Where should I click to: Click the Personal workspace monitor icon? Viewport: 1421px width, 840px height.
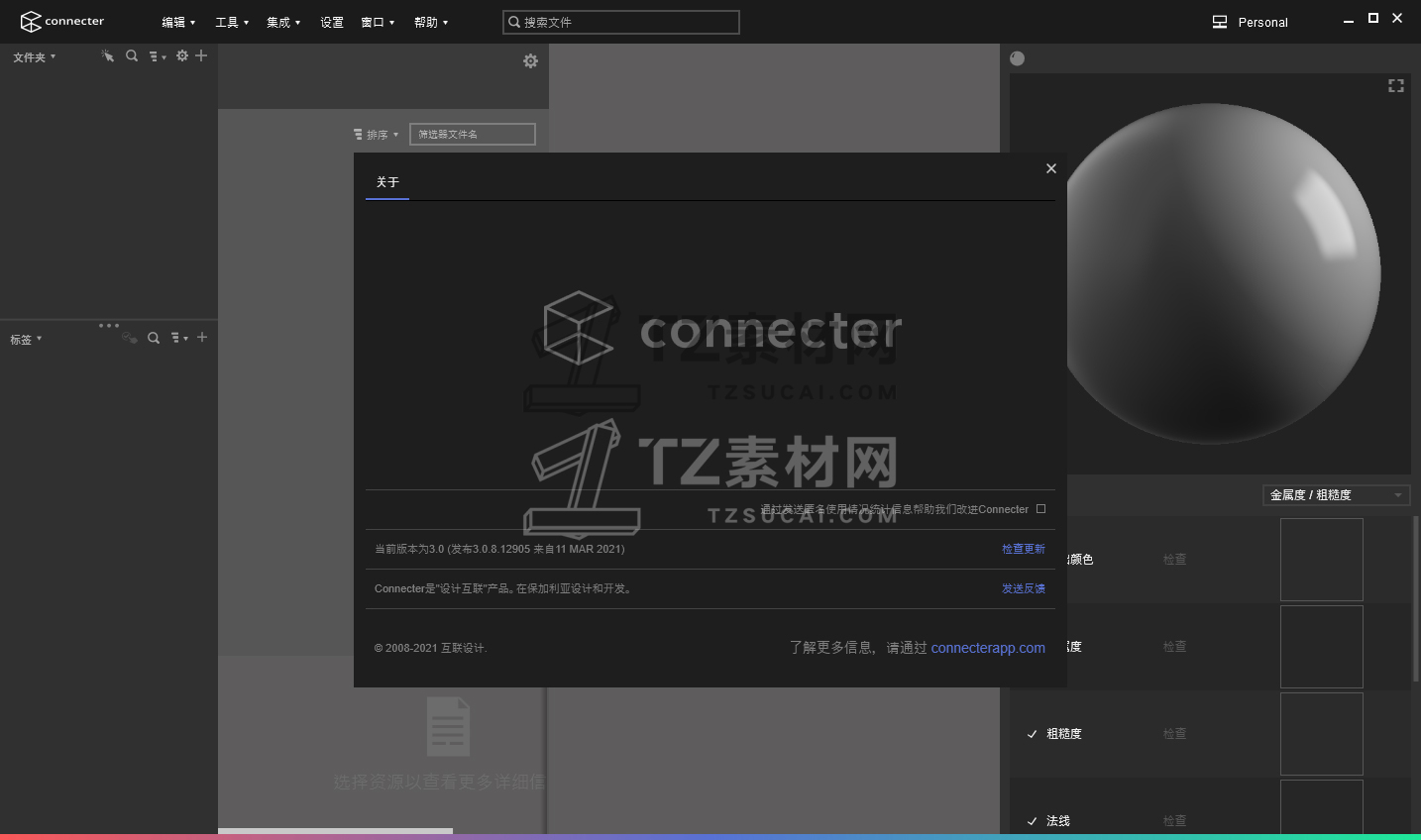(x=1220, y=22)
